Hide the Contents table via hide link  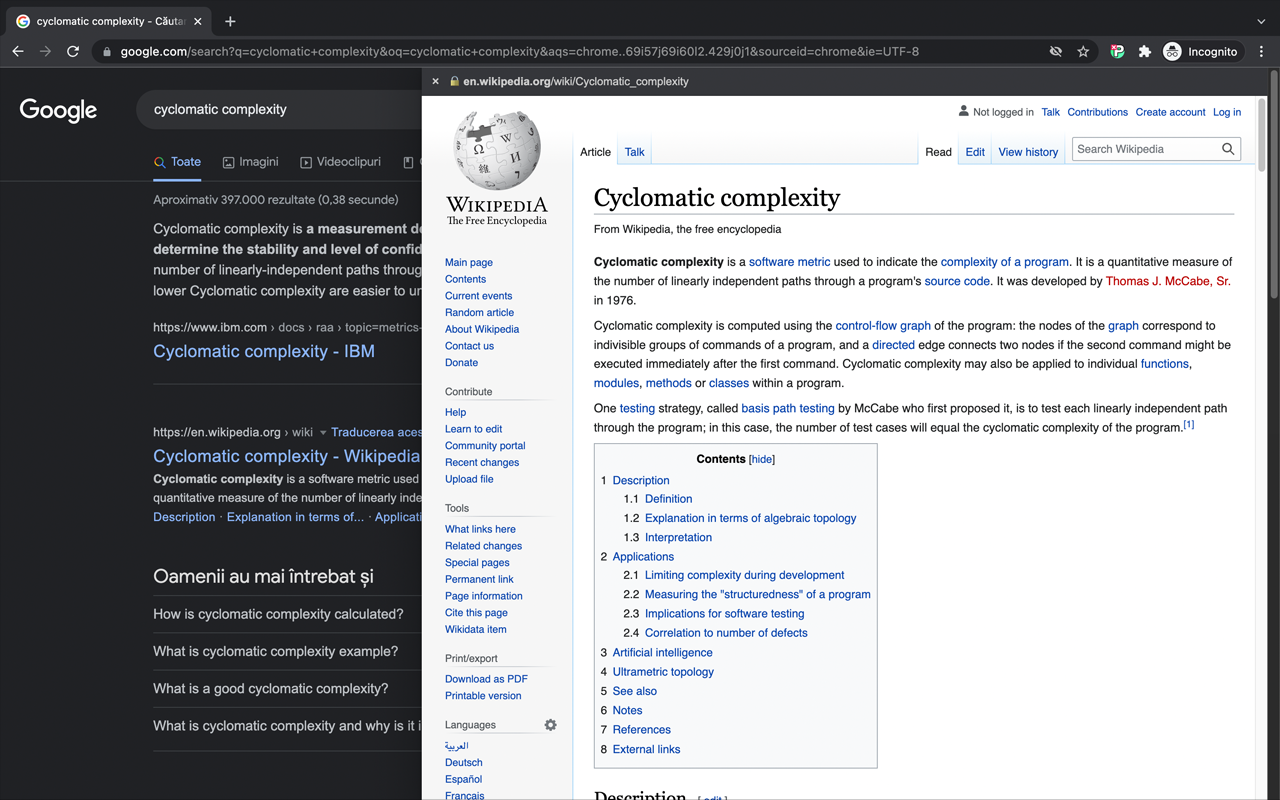click(762, 459)
